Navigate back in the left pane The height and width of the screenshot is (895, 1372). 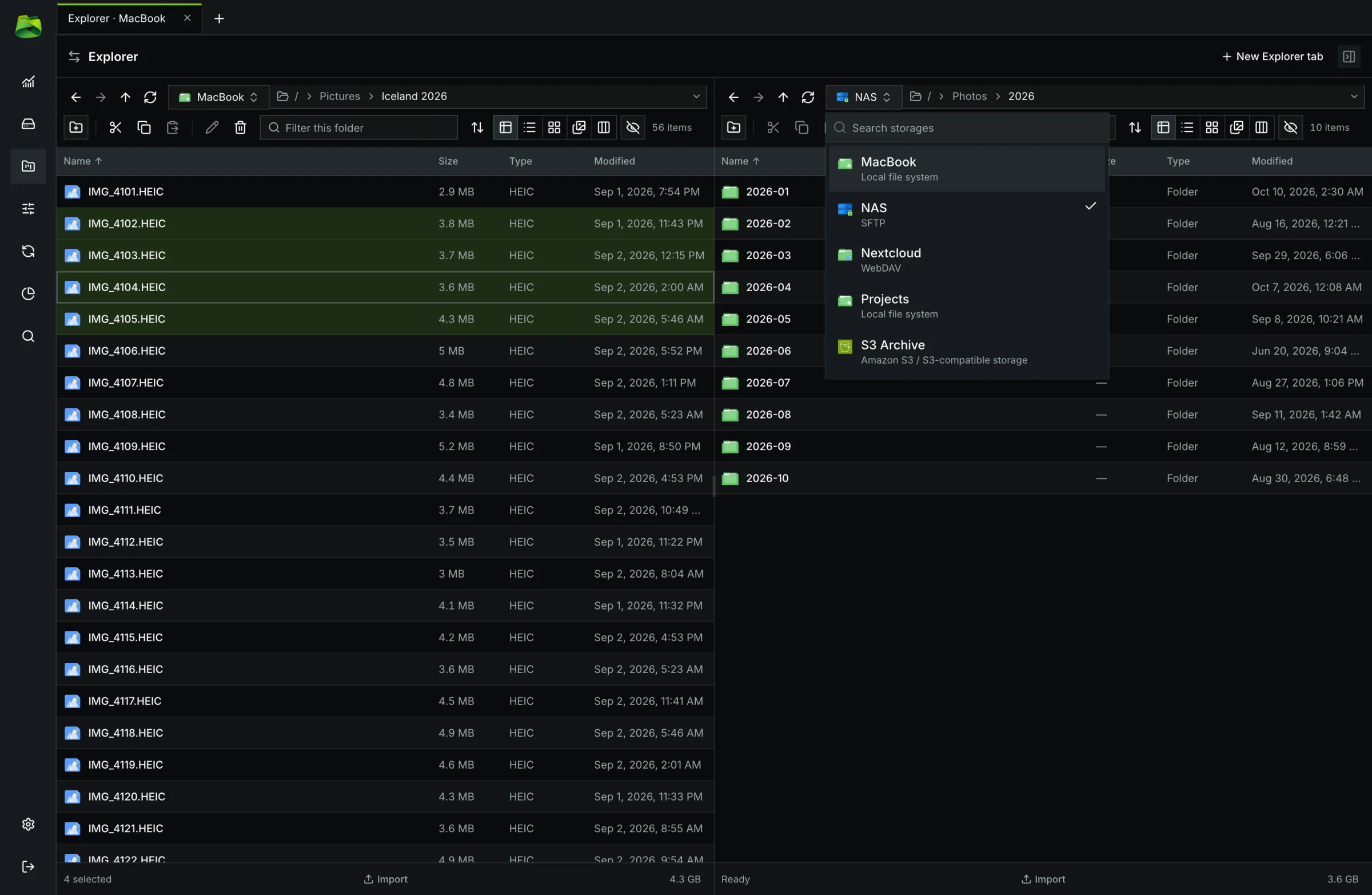[x=75, y=97]
